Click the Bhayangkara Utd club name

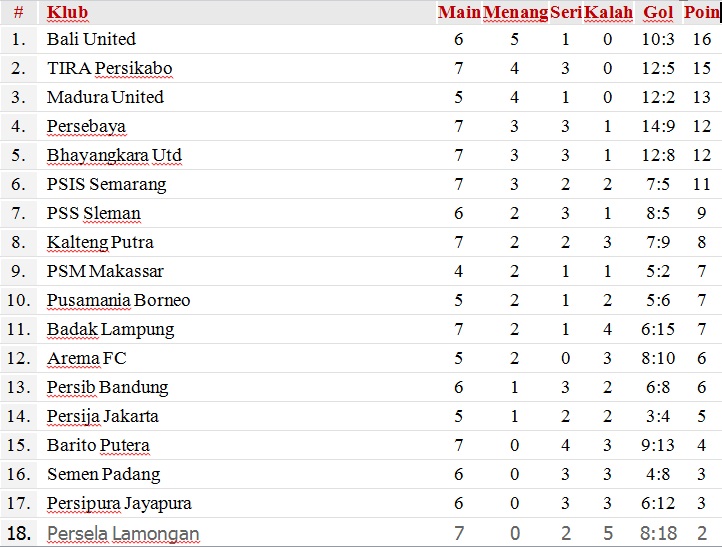[114, 155]
